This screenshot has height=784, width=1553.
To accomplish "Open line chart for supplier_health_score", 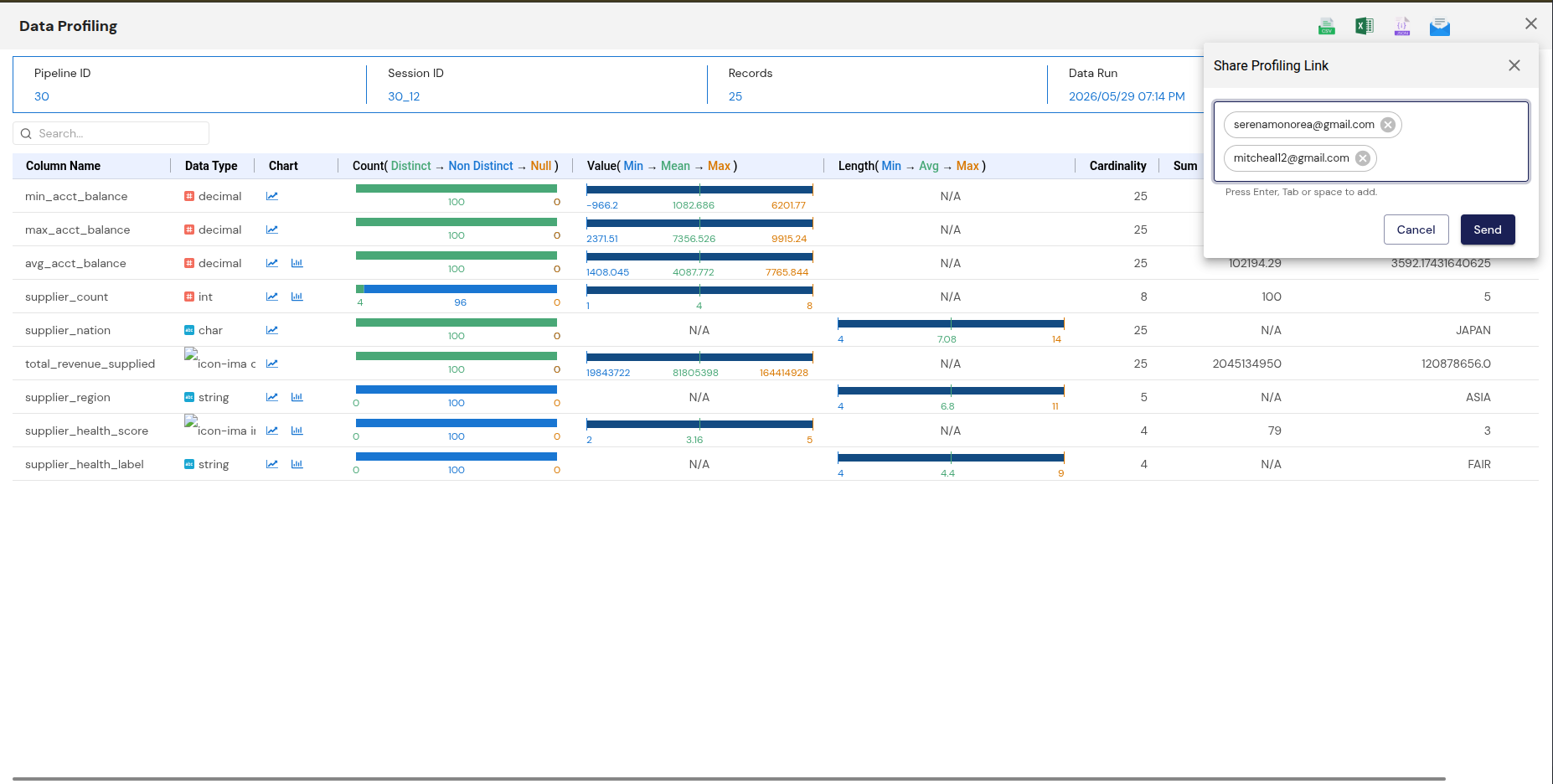I will pos(272,431).
